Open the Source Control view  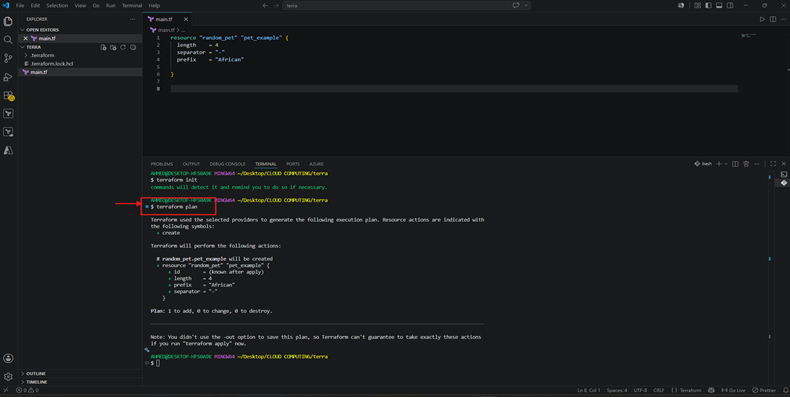click(x=8, y=58)
